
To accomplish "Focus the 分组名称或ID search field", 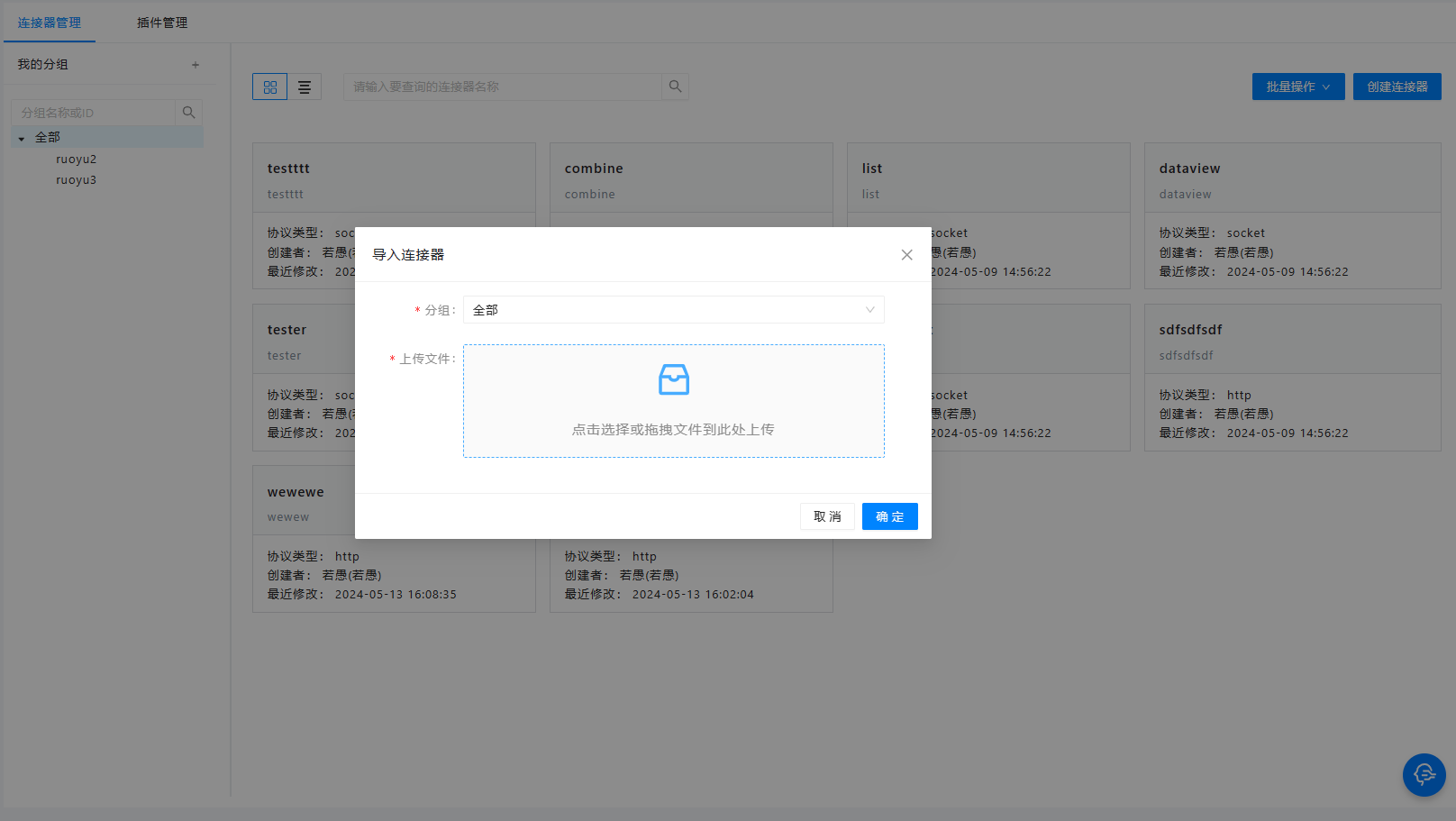I will (94, 113).
